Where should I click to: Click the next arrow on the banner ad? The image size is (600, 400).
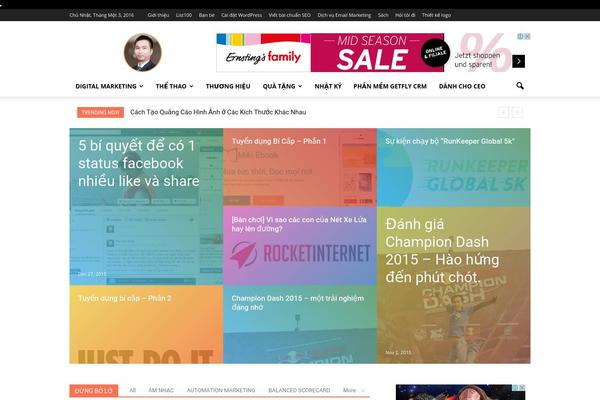[518, 61]
